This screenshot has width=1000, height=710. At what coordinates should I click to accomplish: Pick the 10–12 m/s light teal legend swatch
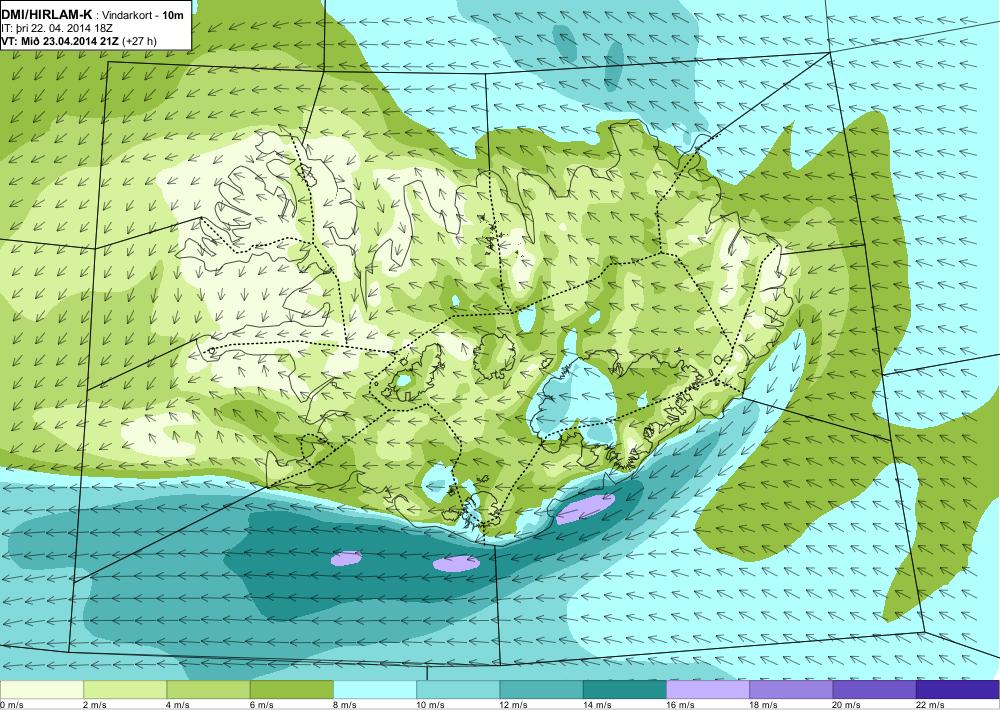[x=458, y=689]
